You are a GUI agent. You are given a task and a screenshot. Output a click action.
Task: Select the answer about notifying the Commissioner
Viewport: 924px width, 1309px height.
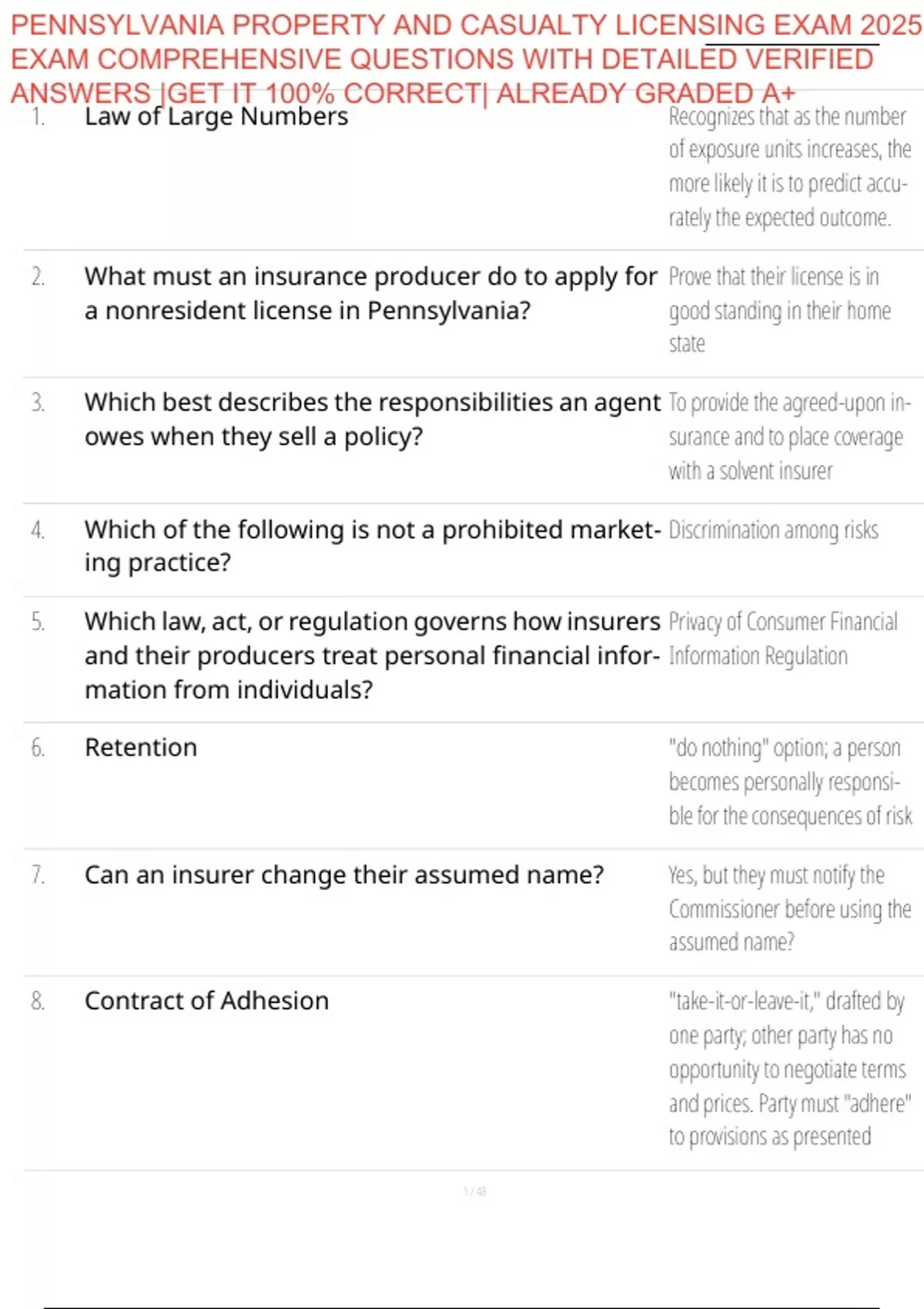click(x=788, y=909)
